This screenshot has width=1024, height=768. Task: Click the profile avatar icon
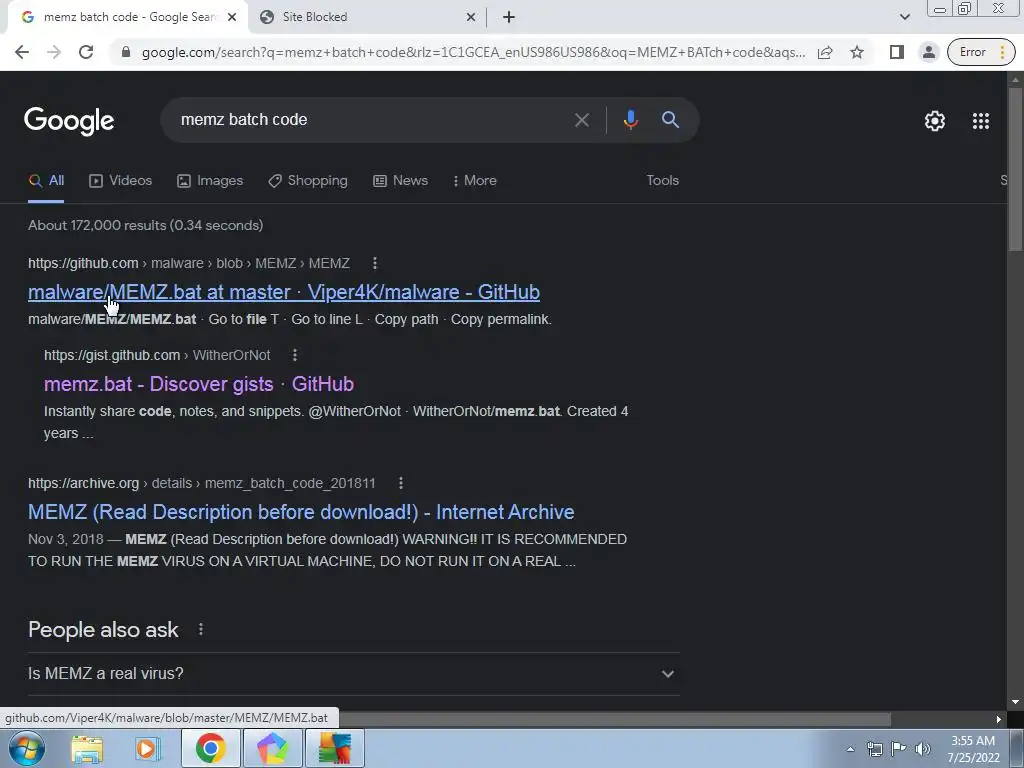click(928, 52)
